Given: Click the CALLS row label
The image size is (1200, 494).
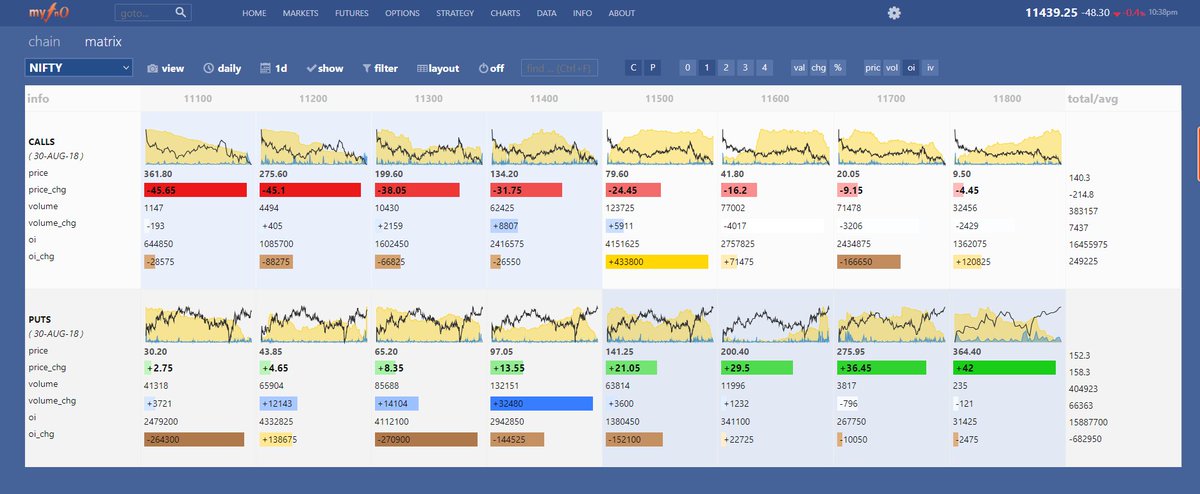Looking at the screenshot, I should pos(43,144).
